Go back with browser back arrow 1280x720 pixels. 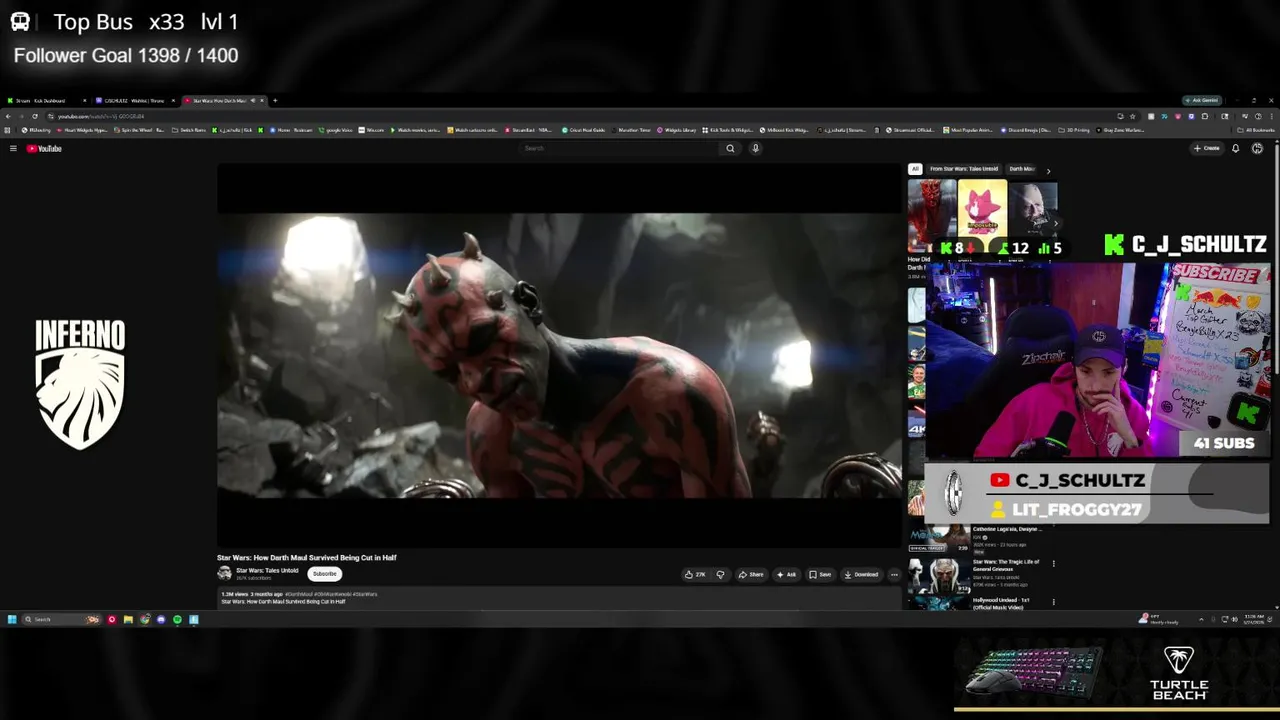coord(8,116)
